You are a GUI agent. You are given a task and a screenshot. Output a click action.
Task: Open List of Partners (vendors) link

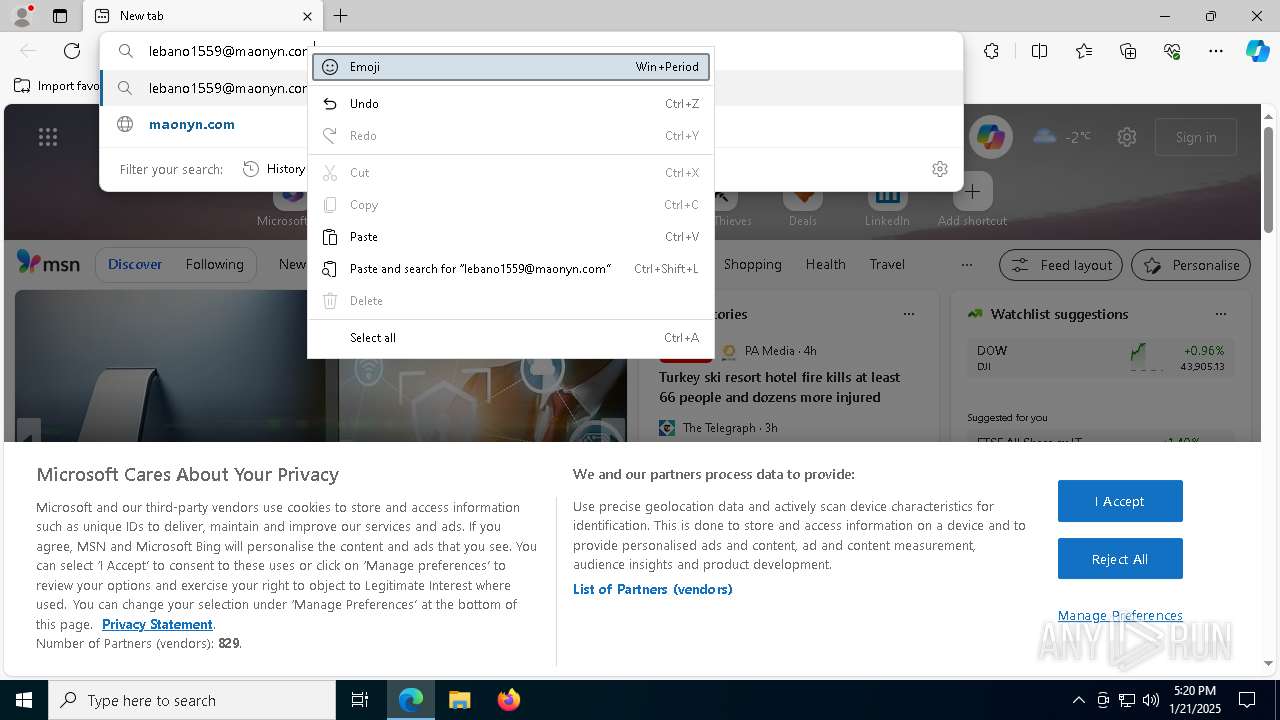click(653, 589)
